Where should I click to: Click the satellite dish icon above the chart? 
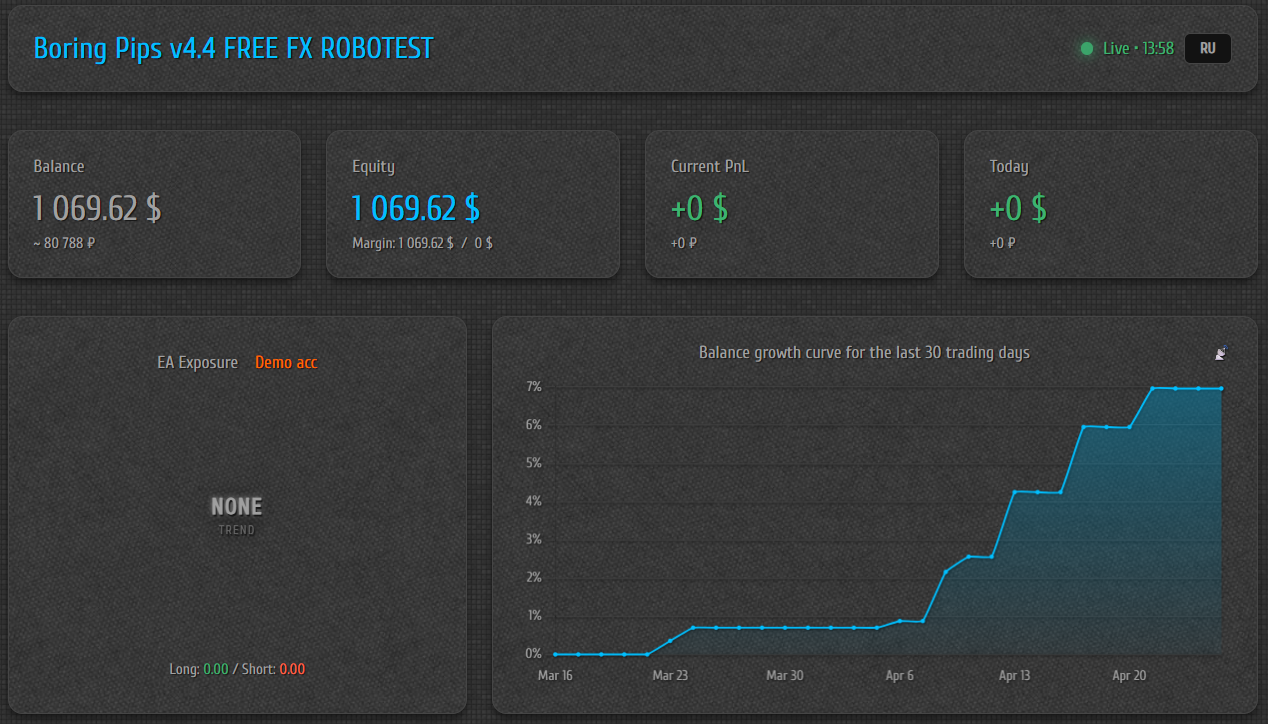click(1221, 353)
